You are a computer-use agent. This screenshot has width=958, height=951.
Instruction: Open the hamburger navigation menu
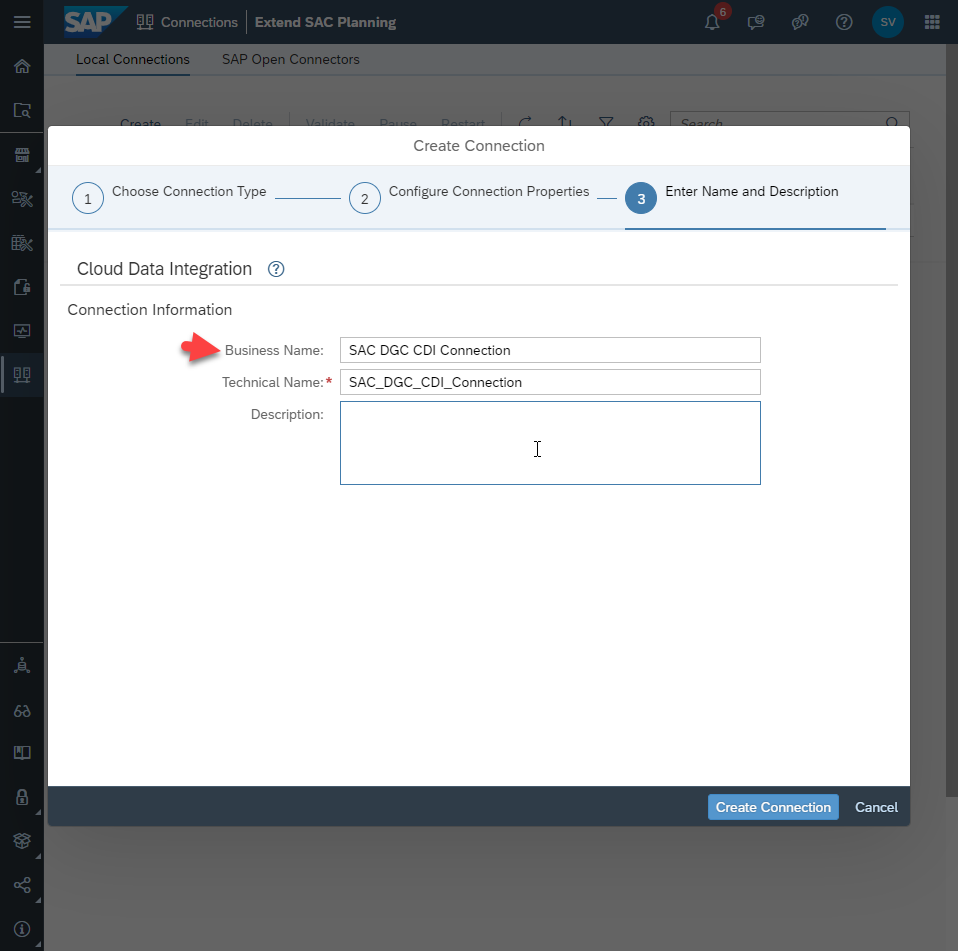pyautogui.click(x=22, y=22)
